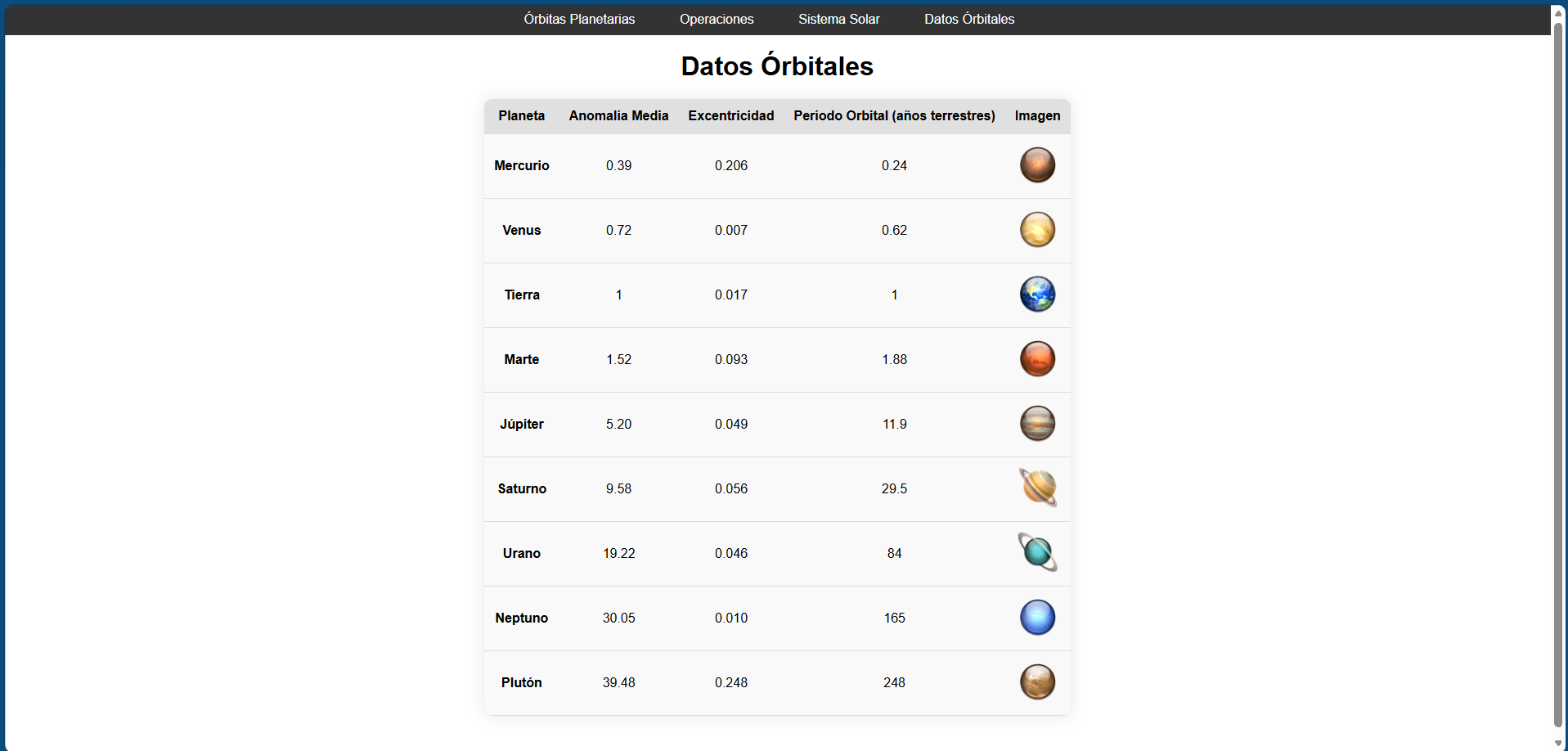Click the Mercurio planet image
This screenshot has width=1568, height=751.
(1037, 165)
